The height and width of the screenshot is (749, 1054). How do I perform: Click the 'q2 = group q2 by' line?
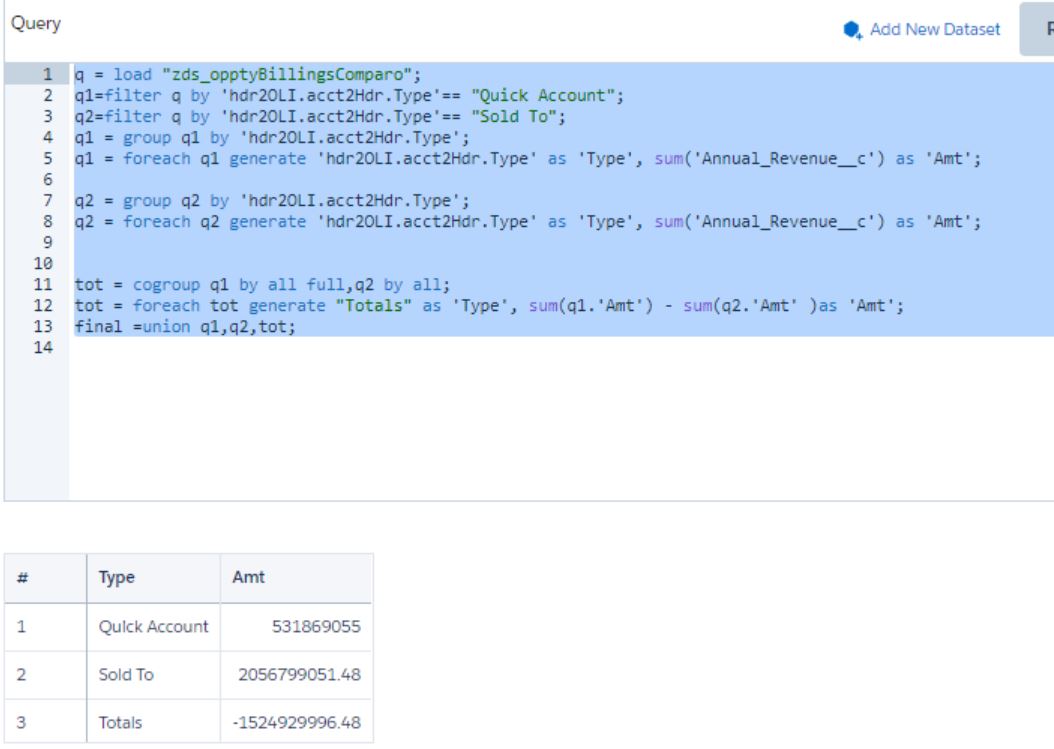(272, 200)
